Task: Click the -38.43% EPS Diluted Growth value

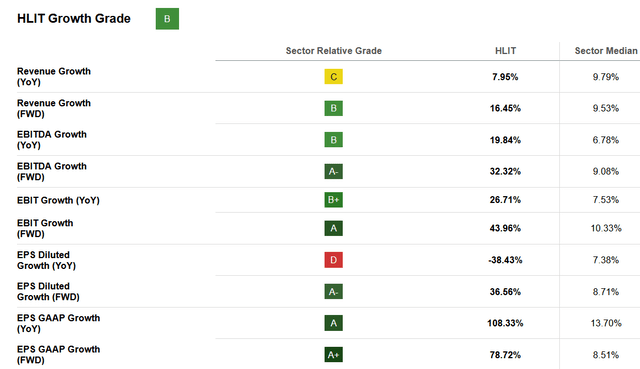Action: [x=505, y=260]
